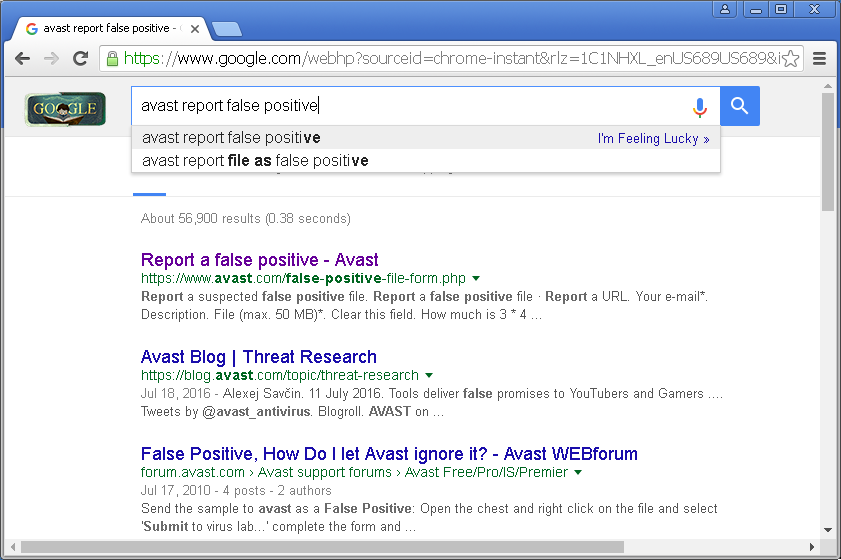View the secure connection padlock info
This screenshot has height=560, width=841.
tap(112, 58)
